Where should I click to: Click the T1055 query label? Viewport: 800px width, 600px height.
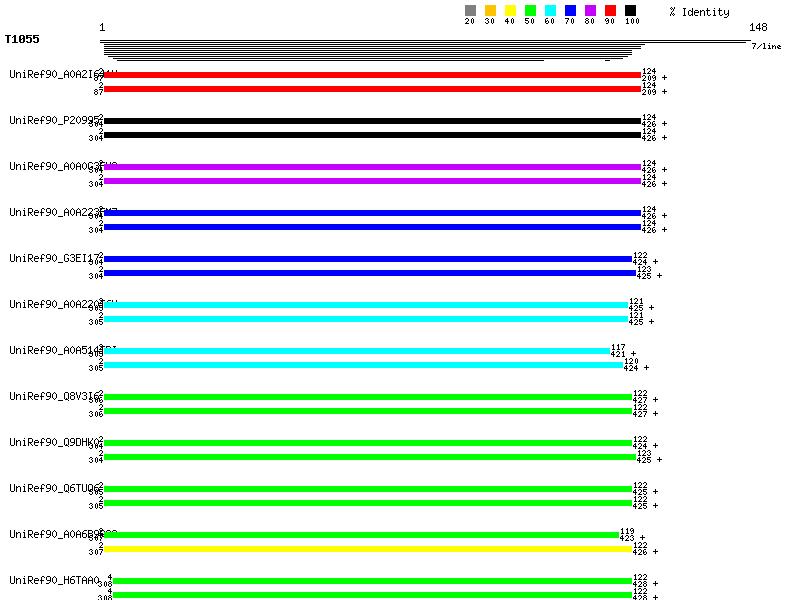coord(22,39)
